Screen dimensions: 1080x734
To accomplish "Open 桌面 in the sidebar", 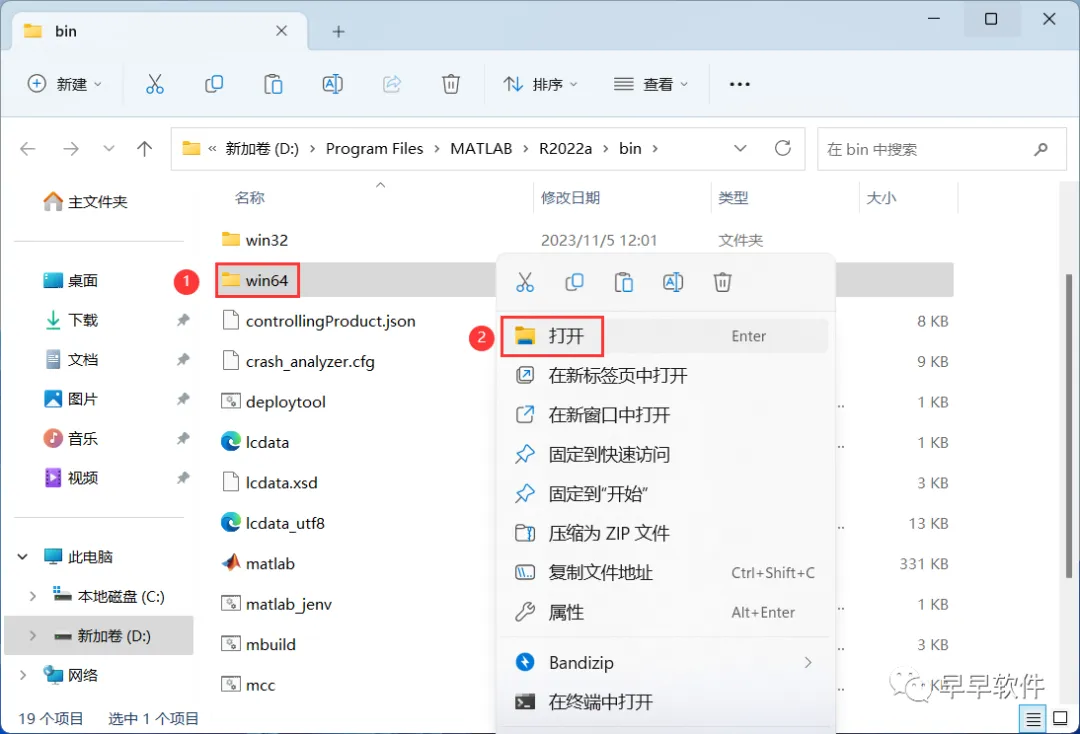I will coord(70,280).
